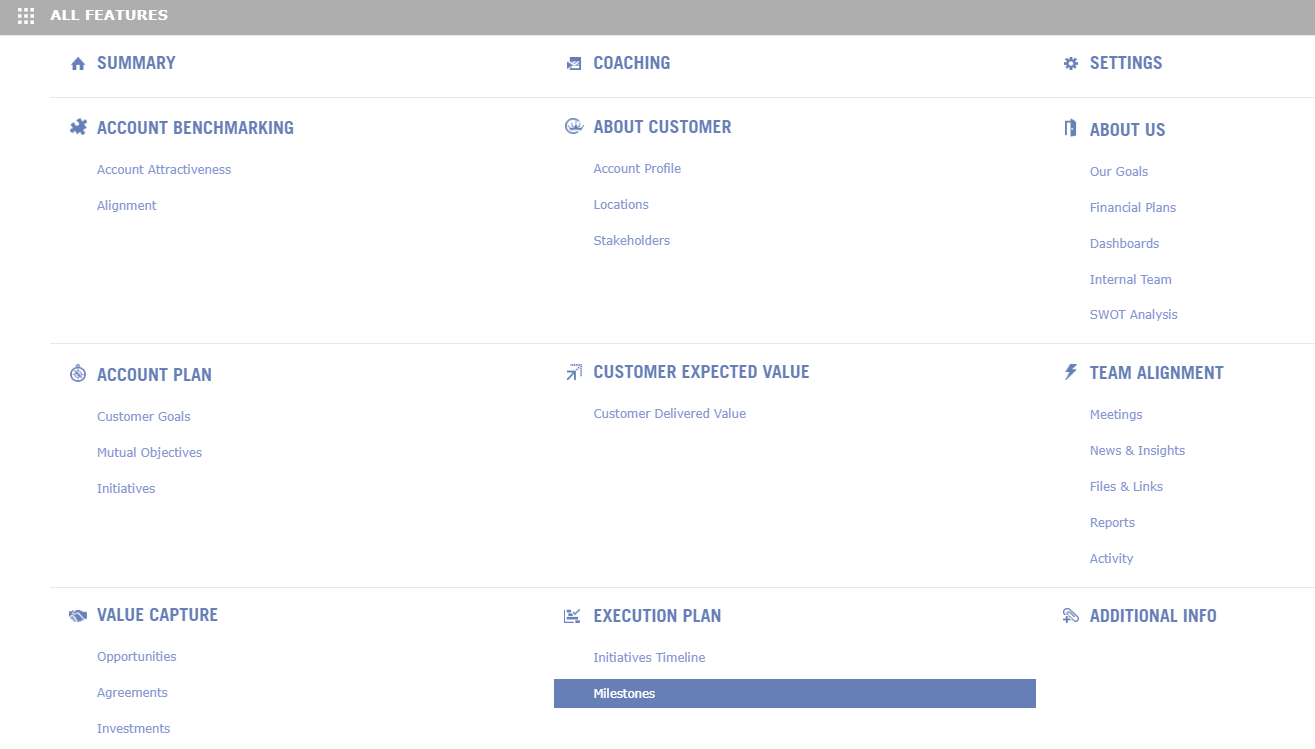Select the Value Capture heading
The width and height of the screenshot is (1315, 749).
(157, 615)
